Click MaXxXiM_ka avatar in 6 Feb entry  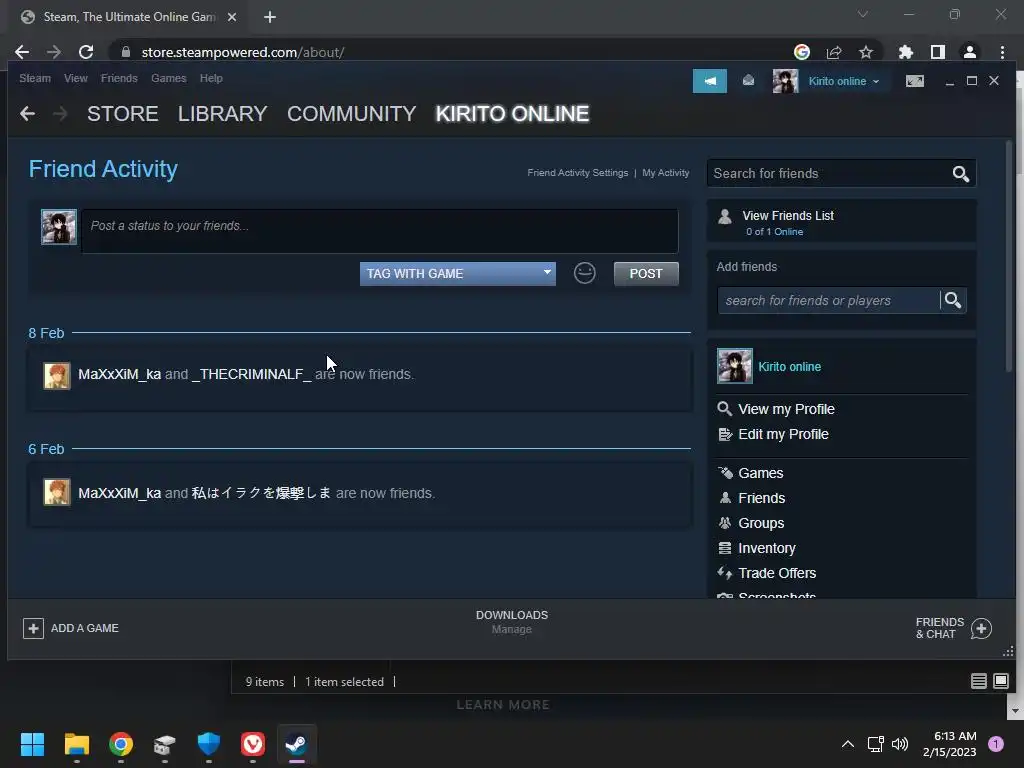coord(57,492)
